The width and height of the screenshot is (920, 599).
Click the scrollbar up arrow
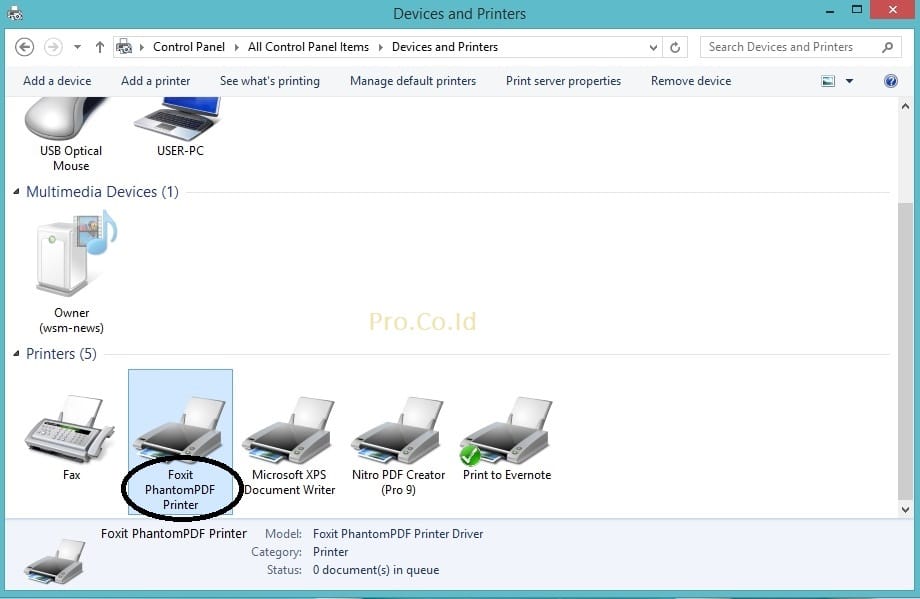[x=905, y=106]
